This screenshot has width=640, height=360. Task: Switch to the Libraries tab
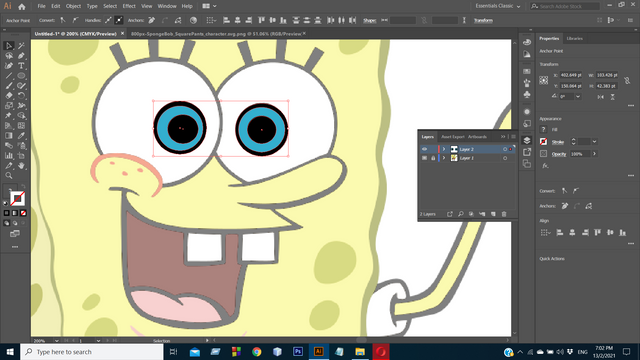[x=574, y=38]
